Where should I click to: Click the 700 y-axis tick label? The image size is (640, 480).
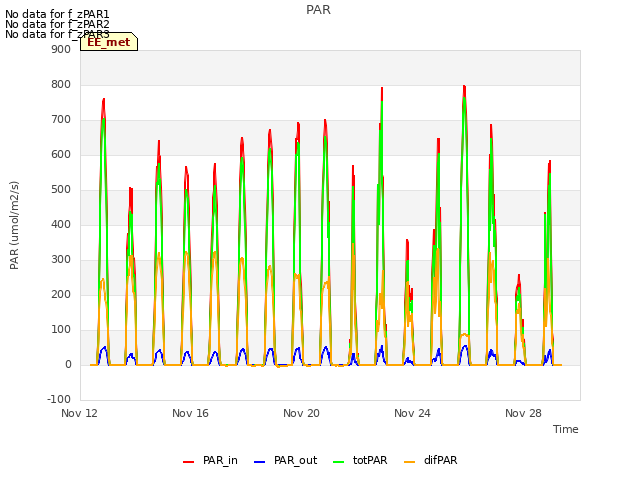pyautogui.click(x=61, y=120)
